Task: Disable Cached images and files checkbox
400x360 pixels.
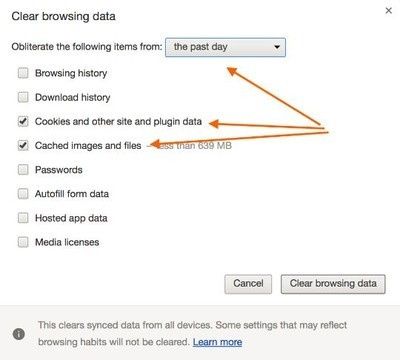Action: [x=23, y=145]
